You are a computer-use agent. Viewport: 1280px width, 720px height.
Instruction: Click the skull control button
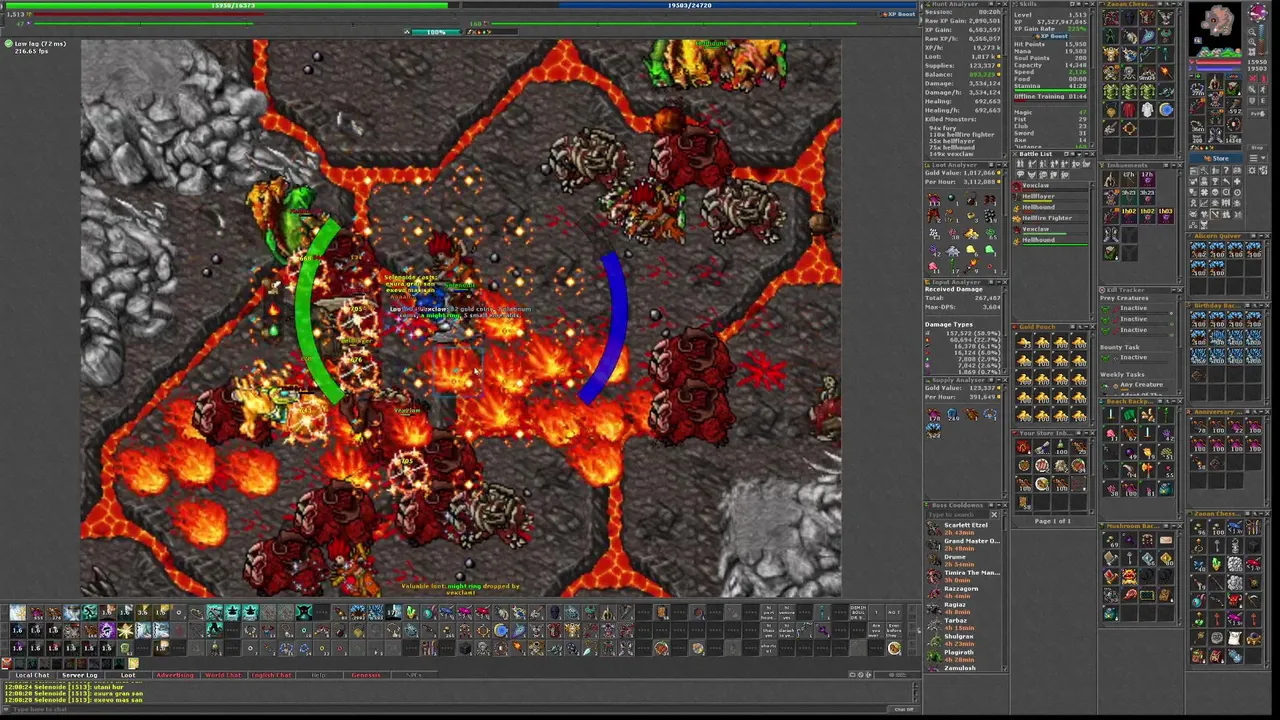click(x=1215, y=192)
